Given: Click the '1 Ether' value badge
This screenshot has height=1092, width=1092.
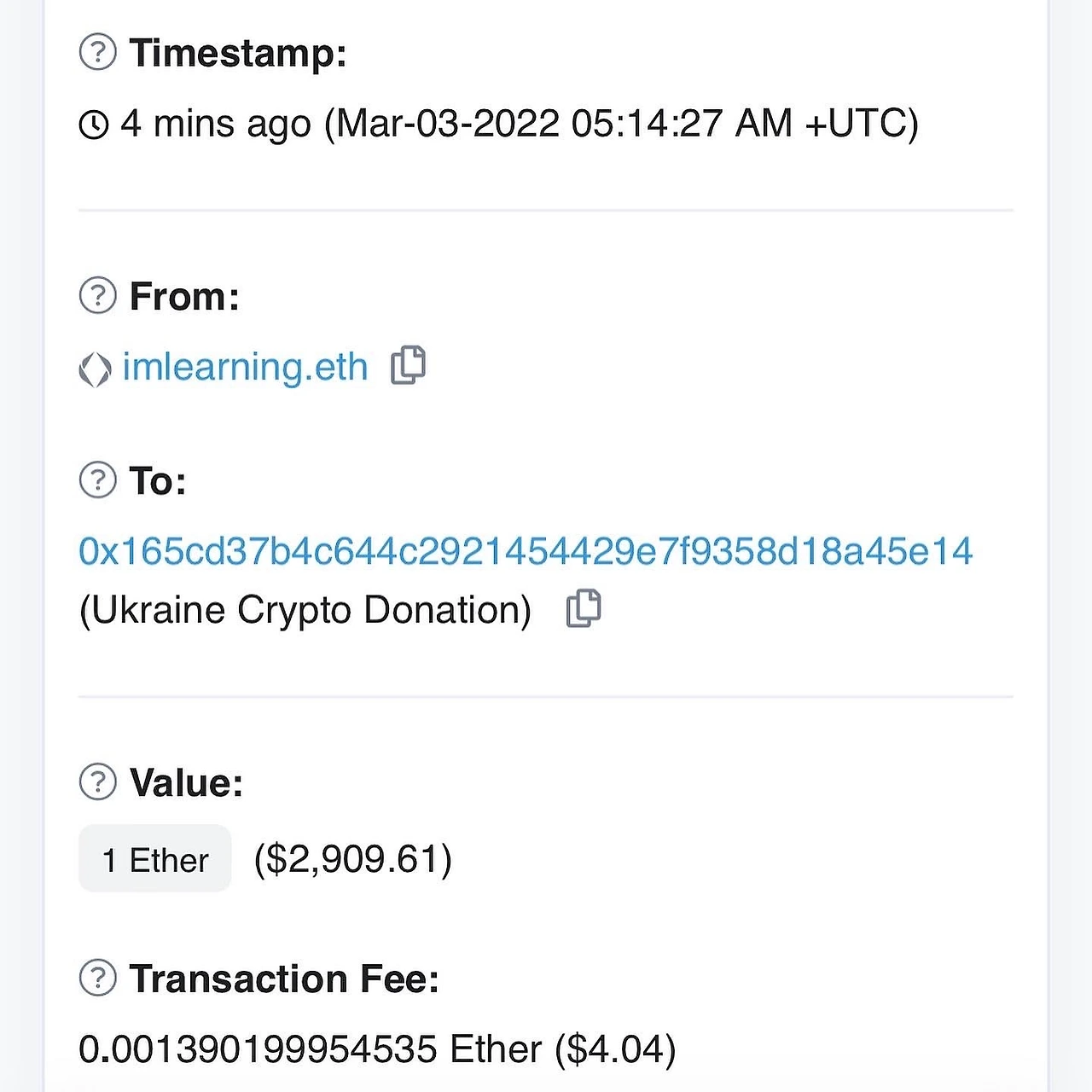Looking at the screenshot, I should point(155,859).
